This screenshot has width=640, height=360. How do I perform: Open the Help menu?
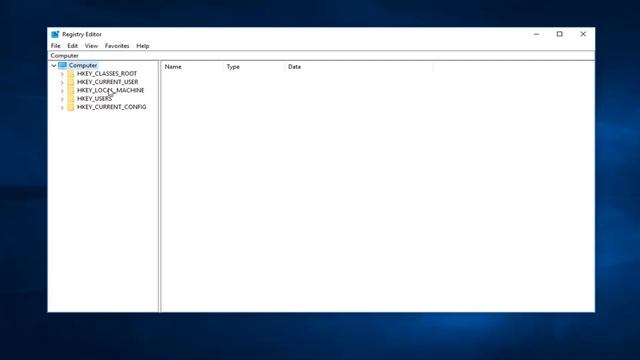[142, 46]
